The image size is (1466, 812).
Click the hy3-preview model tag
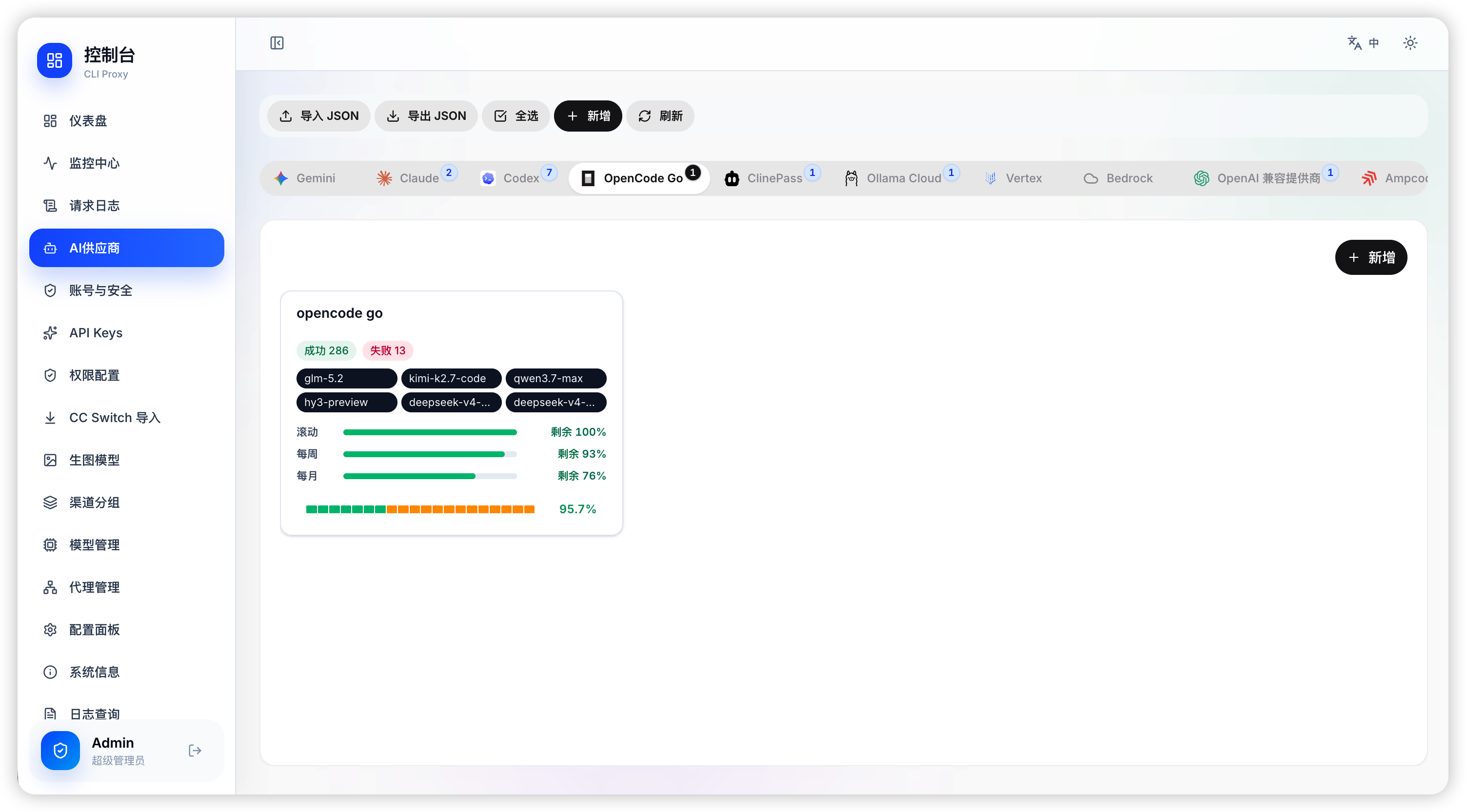coord(347,403)
